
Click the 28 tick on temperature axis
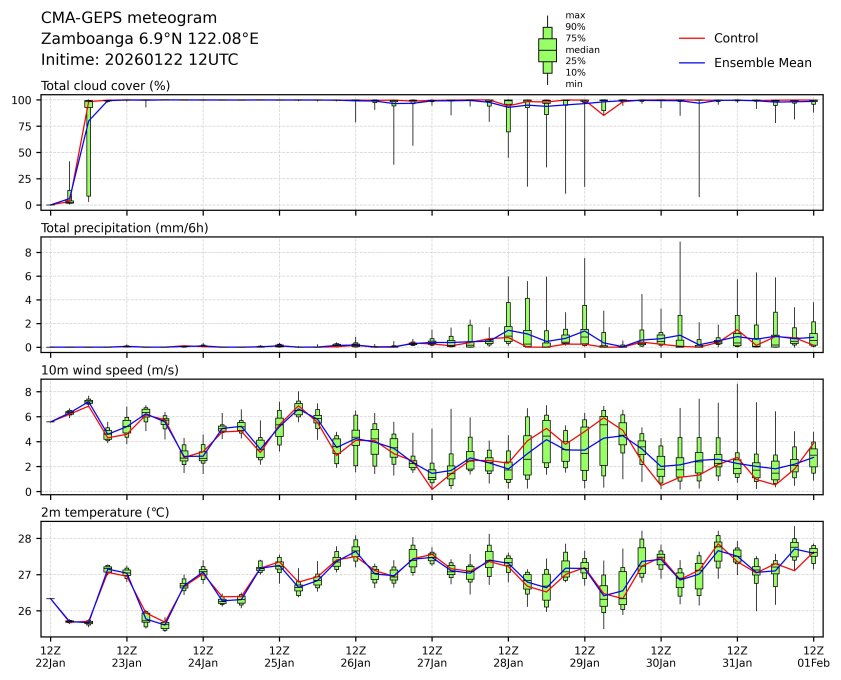30,539
